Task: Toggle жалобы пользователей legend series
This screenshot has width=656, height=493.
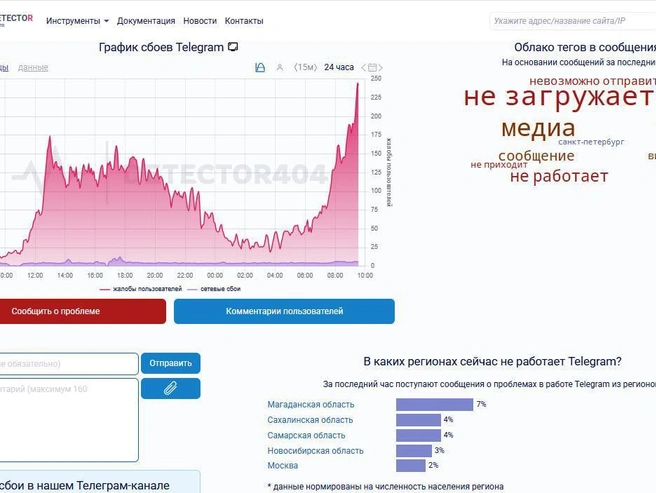Action: (141, 289)
